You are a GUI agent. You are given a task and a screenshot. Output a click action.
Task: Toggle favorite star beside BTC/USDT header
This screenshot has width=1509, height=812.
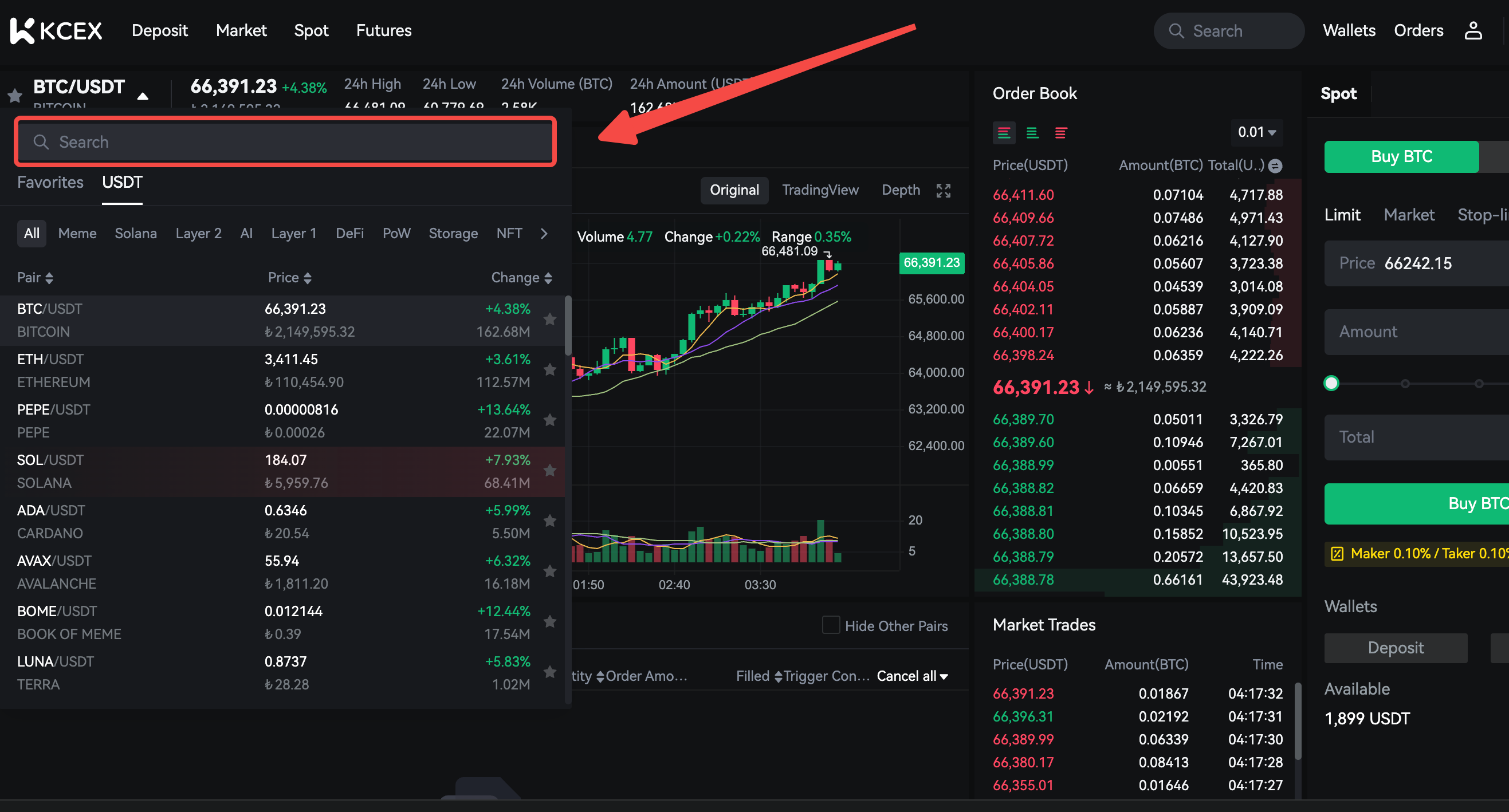pyautogui.click(x=15, y=94)
